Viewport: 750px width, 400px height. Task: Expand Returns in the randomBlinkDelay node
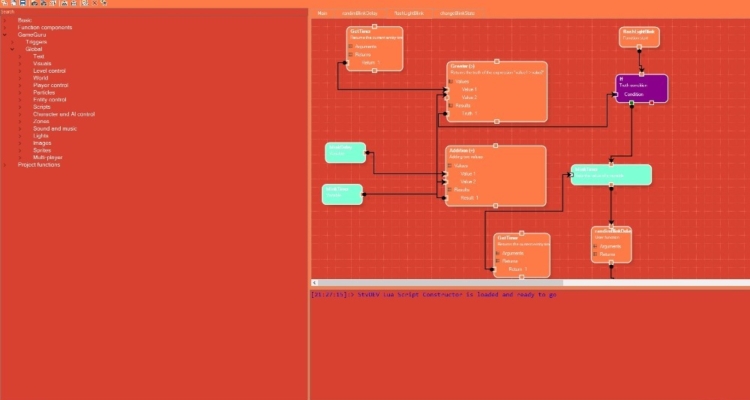(x=596, y=254)
